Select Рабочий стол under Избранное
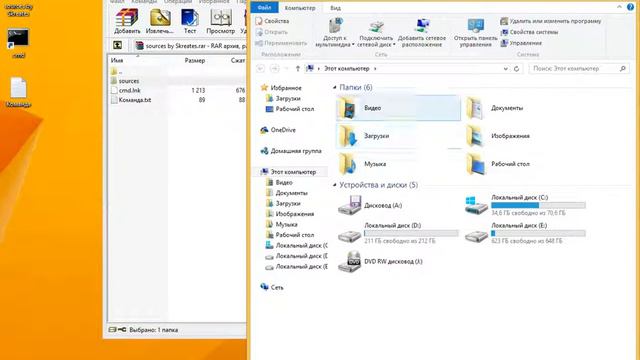This screenshot has height=360, width=640. [x=290, y=109]
